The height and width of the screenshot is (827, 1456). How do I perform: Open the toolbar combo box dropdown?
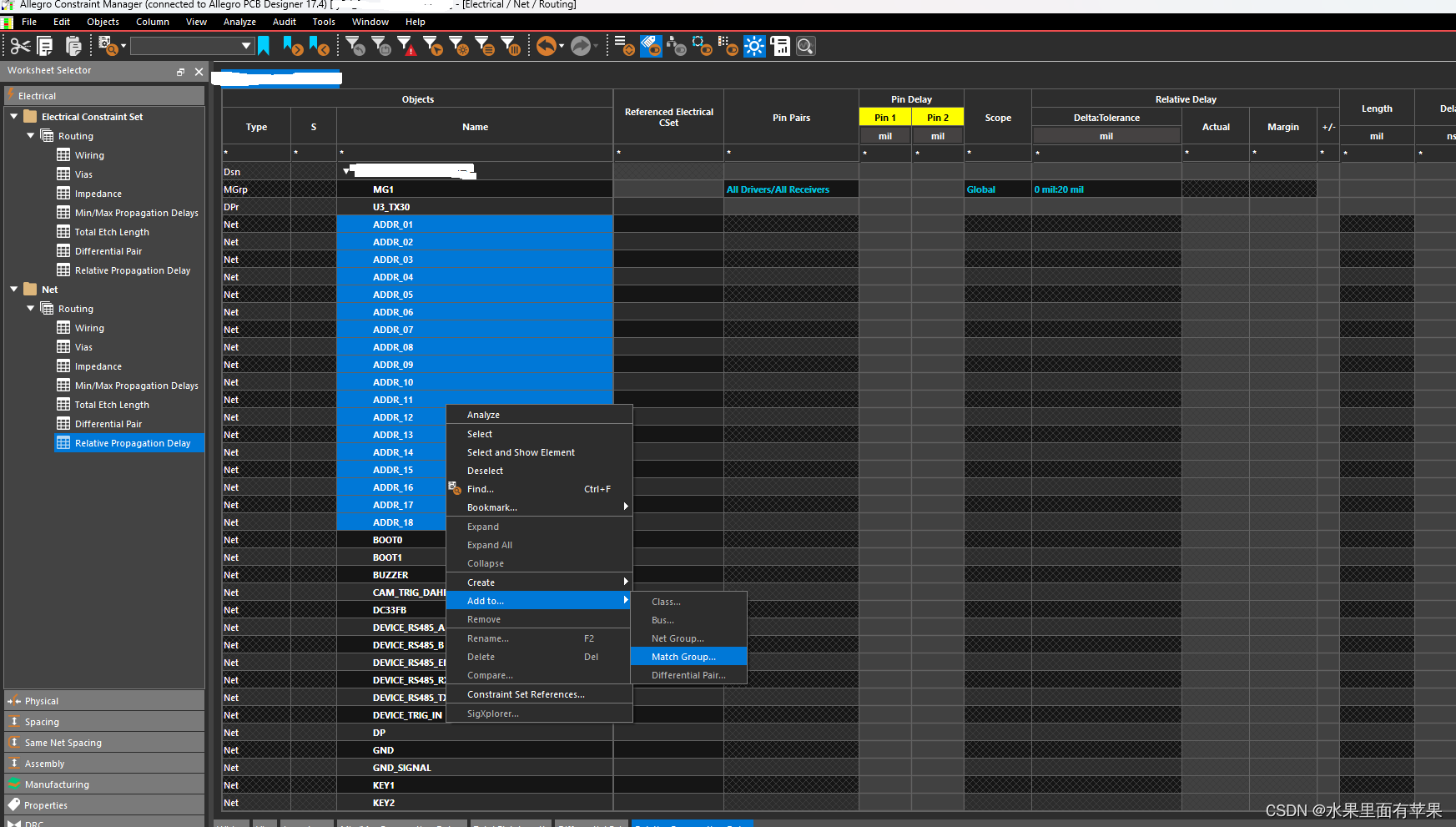coord(246,46)
